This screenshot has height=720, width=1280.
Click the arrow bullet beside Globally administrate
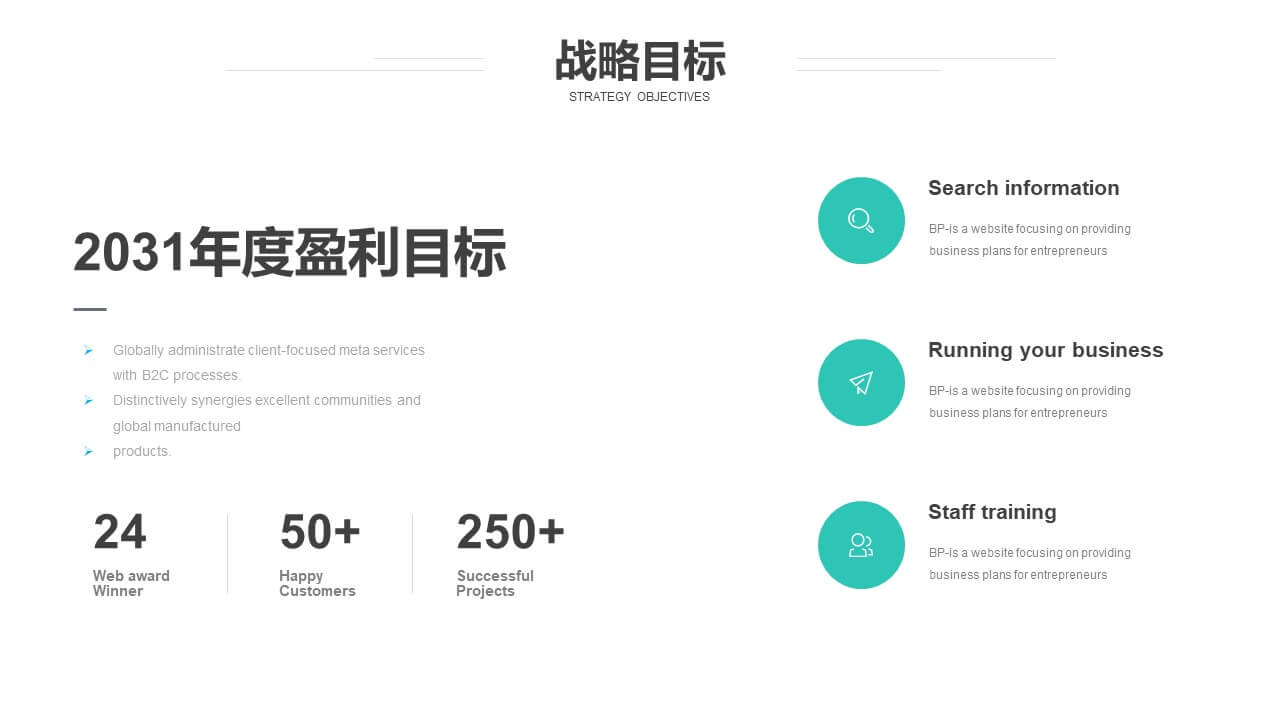[x=88, y=350]
